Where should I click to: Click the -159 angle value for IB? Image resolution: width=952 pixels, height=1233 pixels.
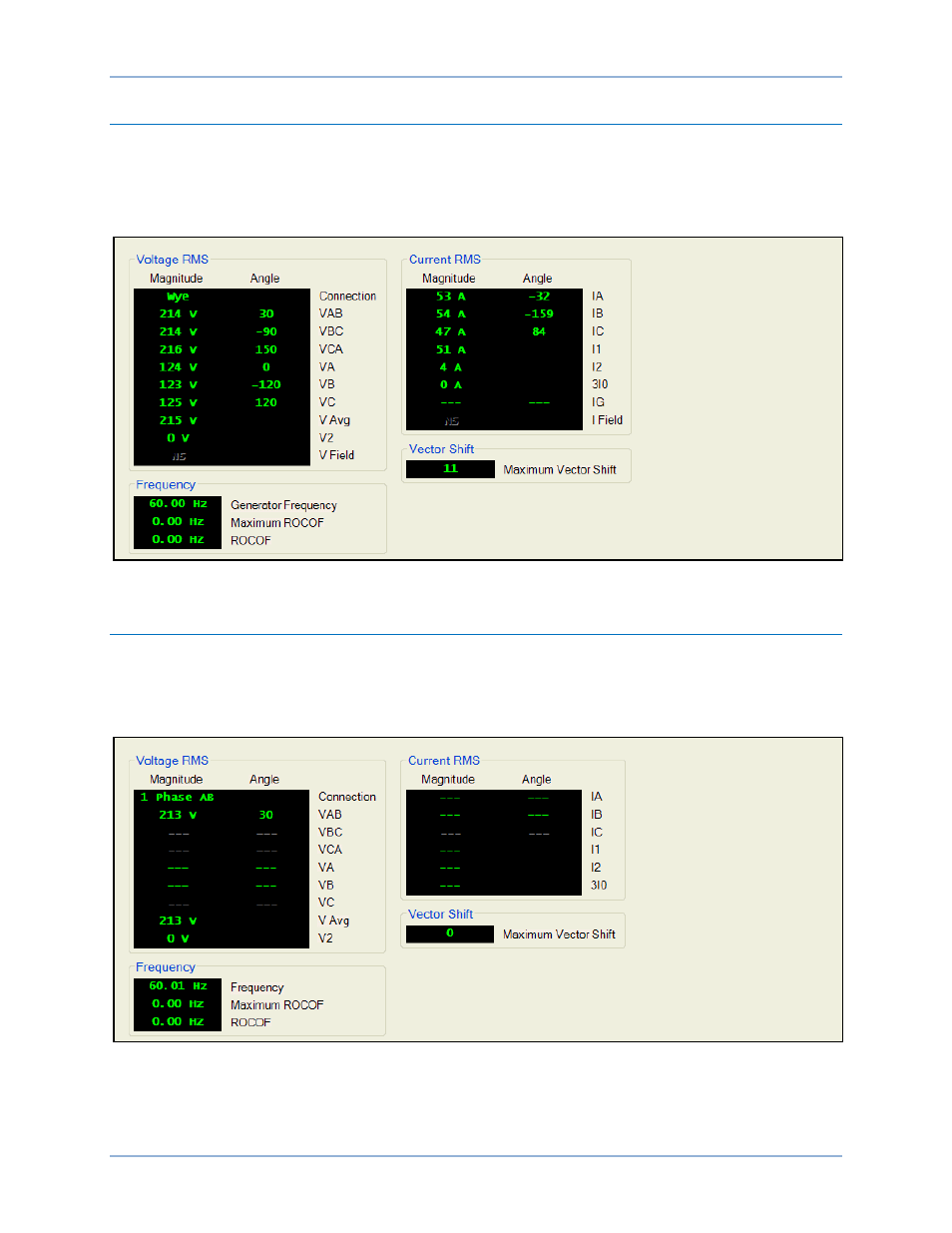539,313
